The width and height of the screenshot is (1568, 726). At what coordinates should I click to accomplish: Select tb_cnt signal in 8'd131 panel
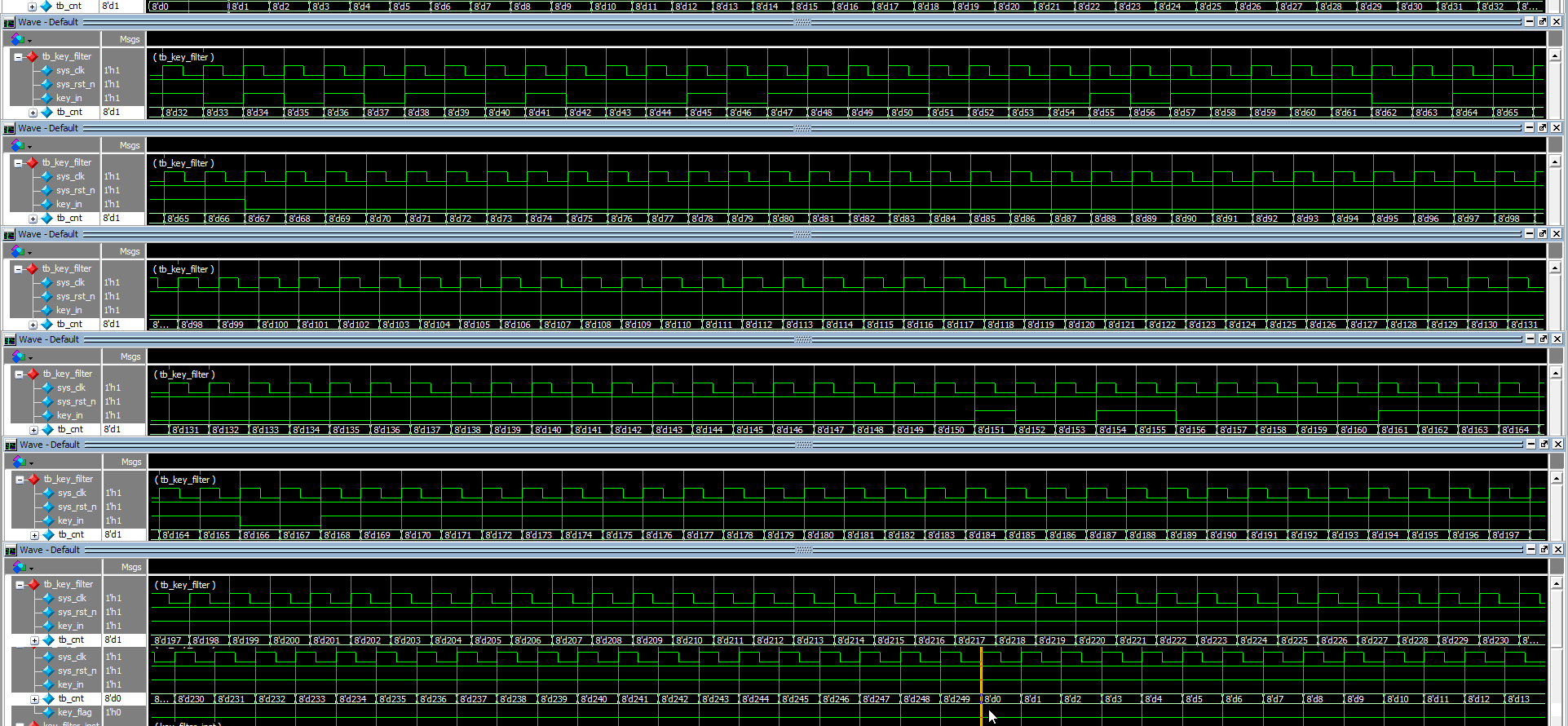(70, 430)
